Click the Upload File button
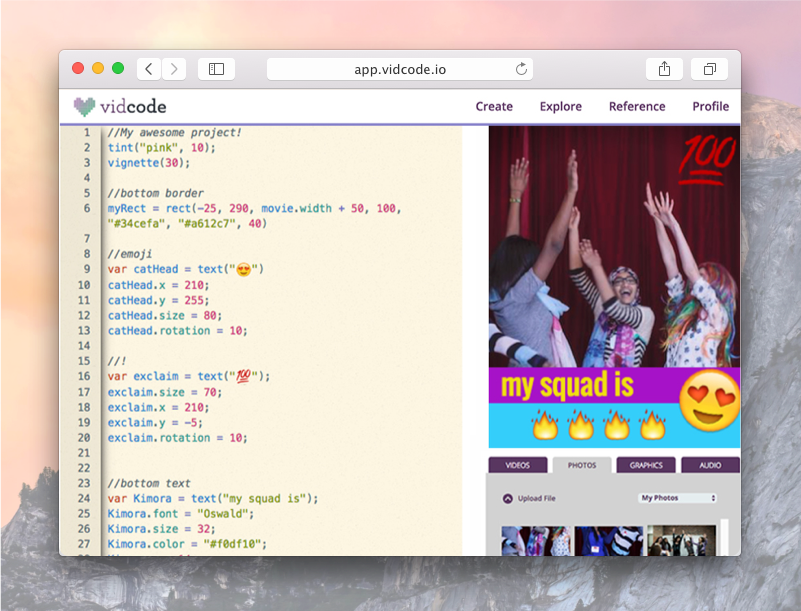This screenshot has height=611, width=801. (538, 498)
